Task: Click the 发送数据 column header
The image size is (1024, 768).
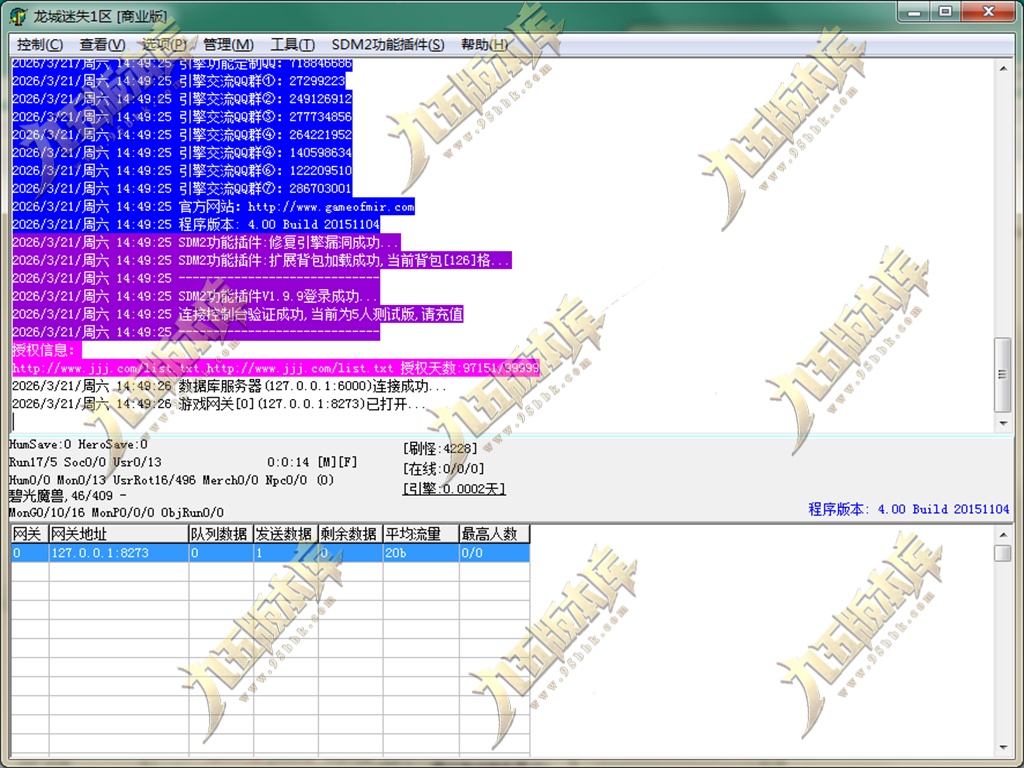Action: tap(285, 534)
